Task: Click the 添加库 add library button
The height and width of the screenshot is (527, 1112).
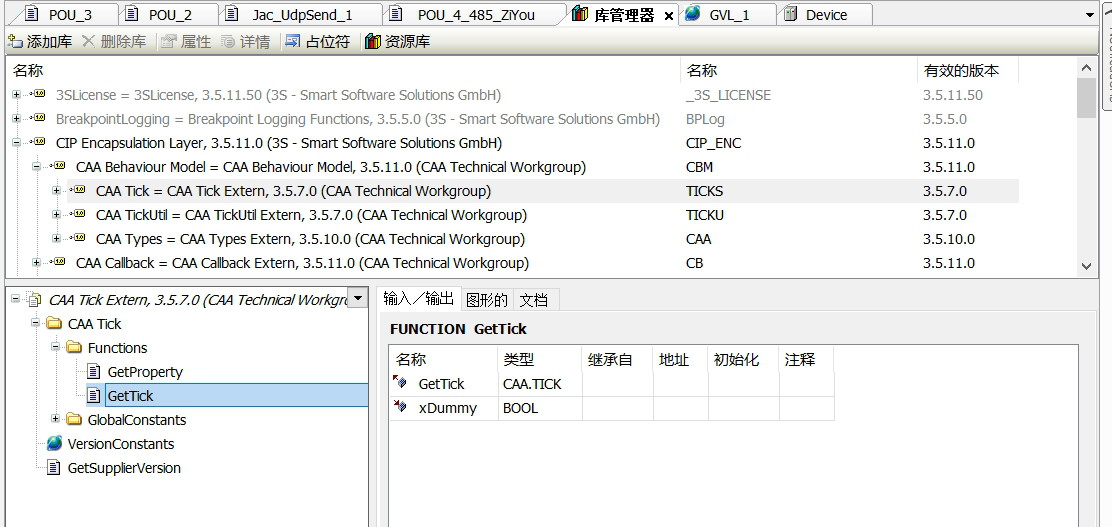Action: point(40,42)
